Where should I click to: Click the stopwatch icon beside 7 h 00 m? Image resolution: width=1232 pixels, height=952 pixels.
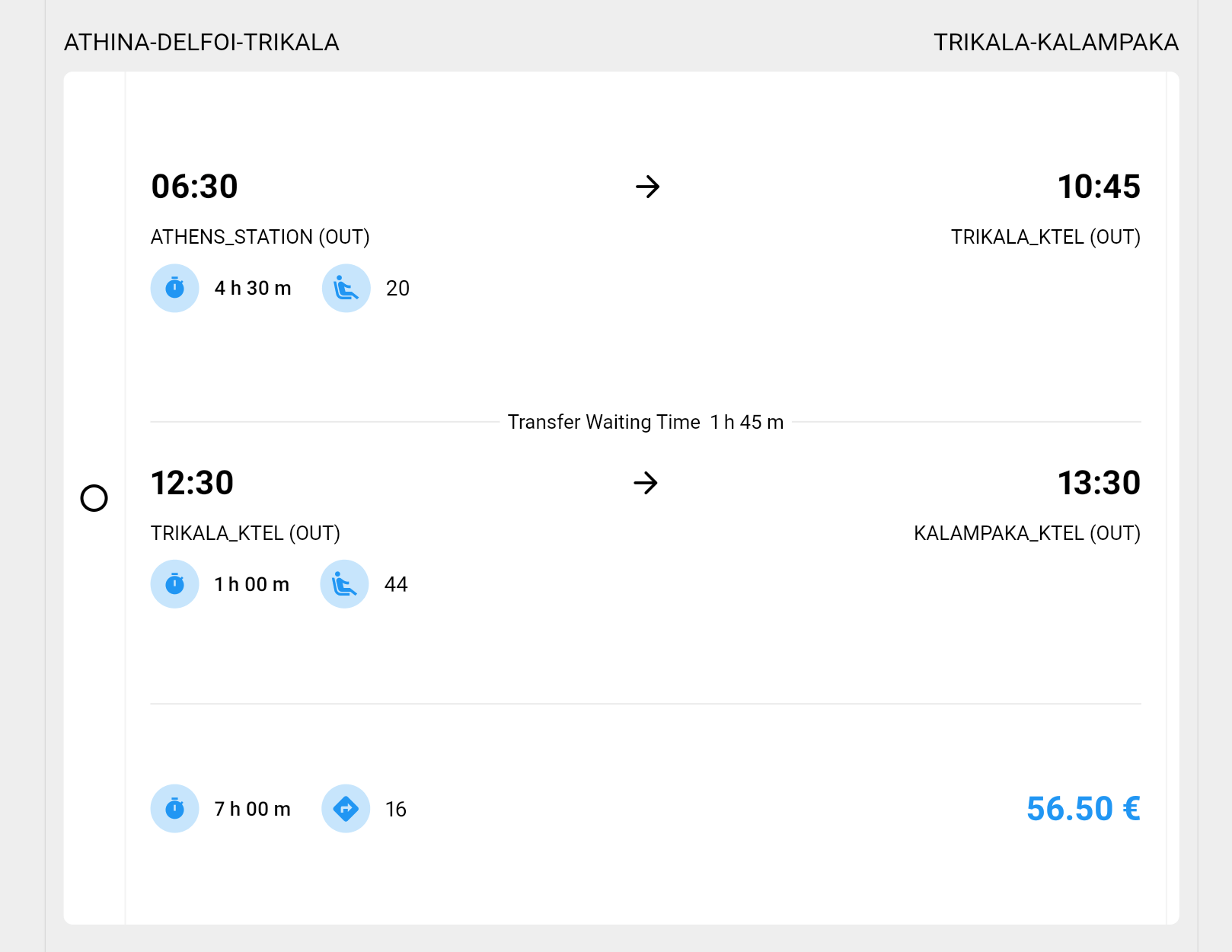click(175, 809)
